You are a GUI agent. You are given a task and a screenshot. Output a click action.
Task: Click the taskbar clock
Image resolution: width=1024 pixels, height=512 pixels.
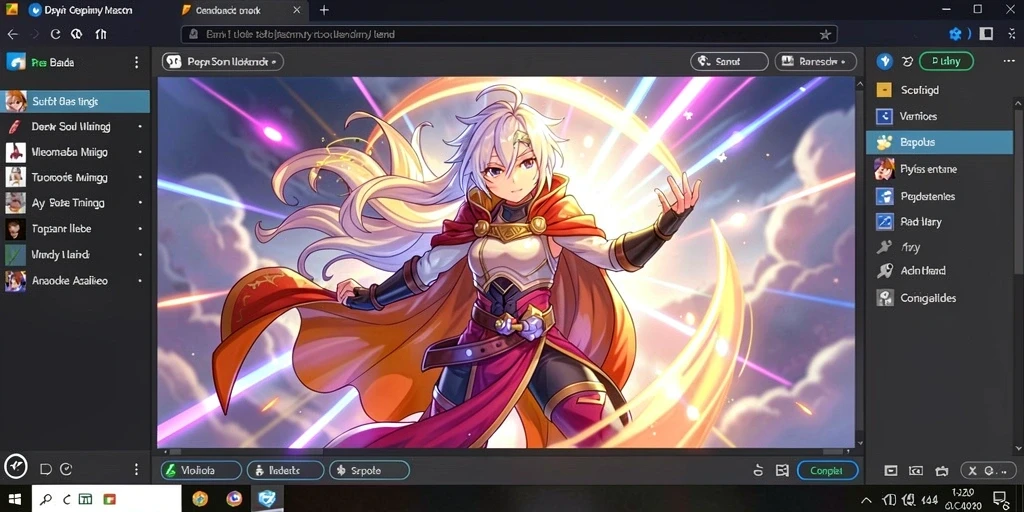click(963, 500)
